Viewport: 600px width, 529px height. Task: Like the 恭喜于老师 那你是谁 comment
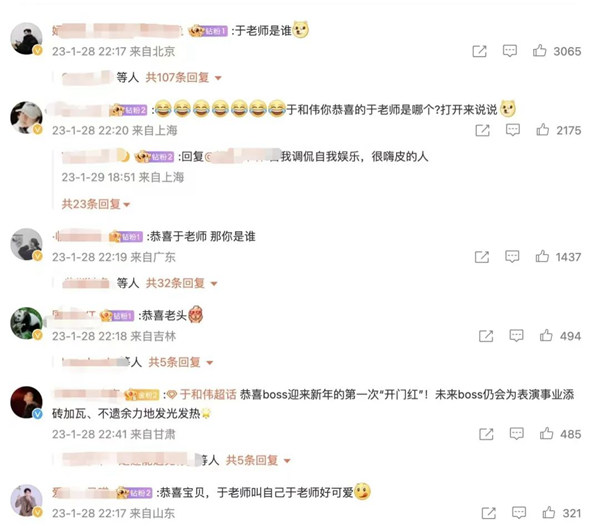pyautogui.click(x=542, y=256)
